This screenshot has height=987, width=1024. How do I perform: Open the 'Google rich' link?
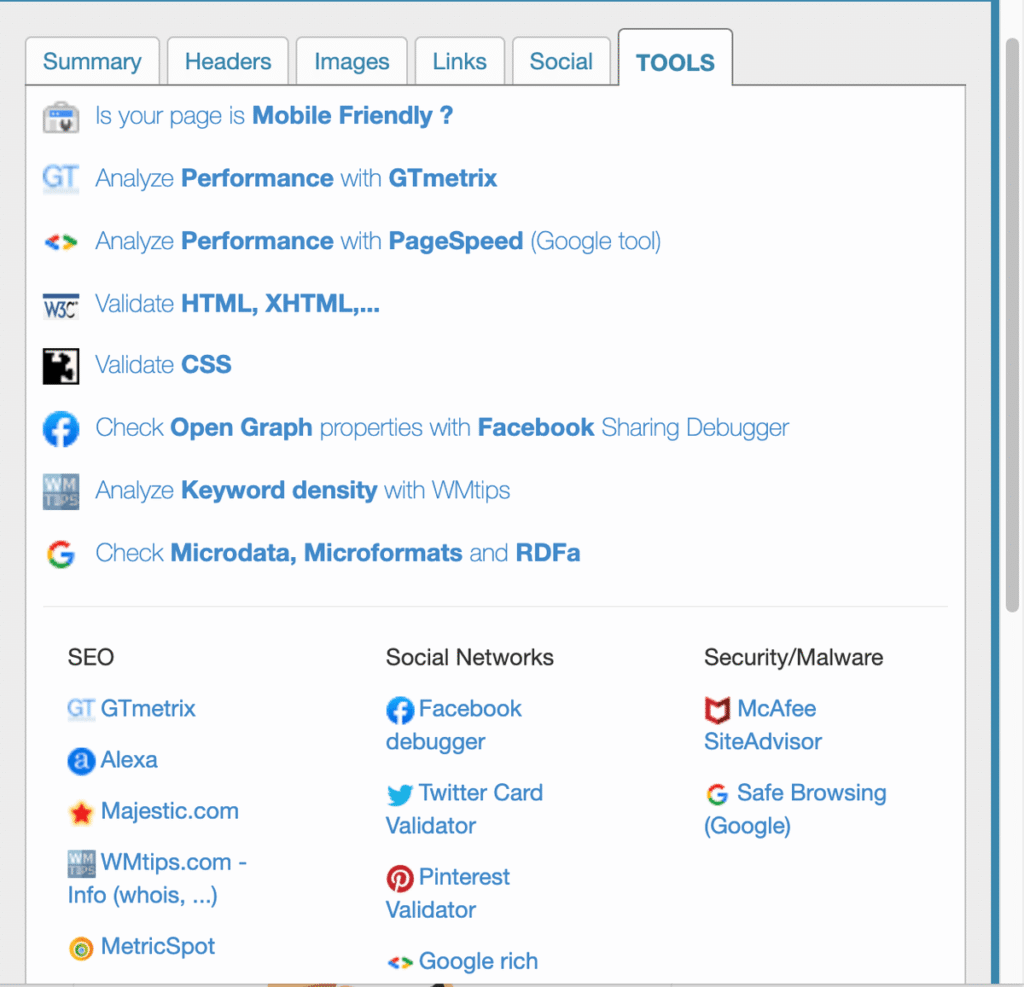click(x=478, y=962)
